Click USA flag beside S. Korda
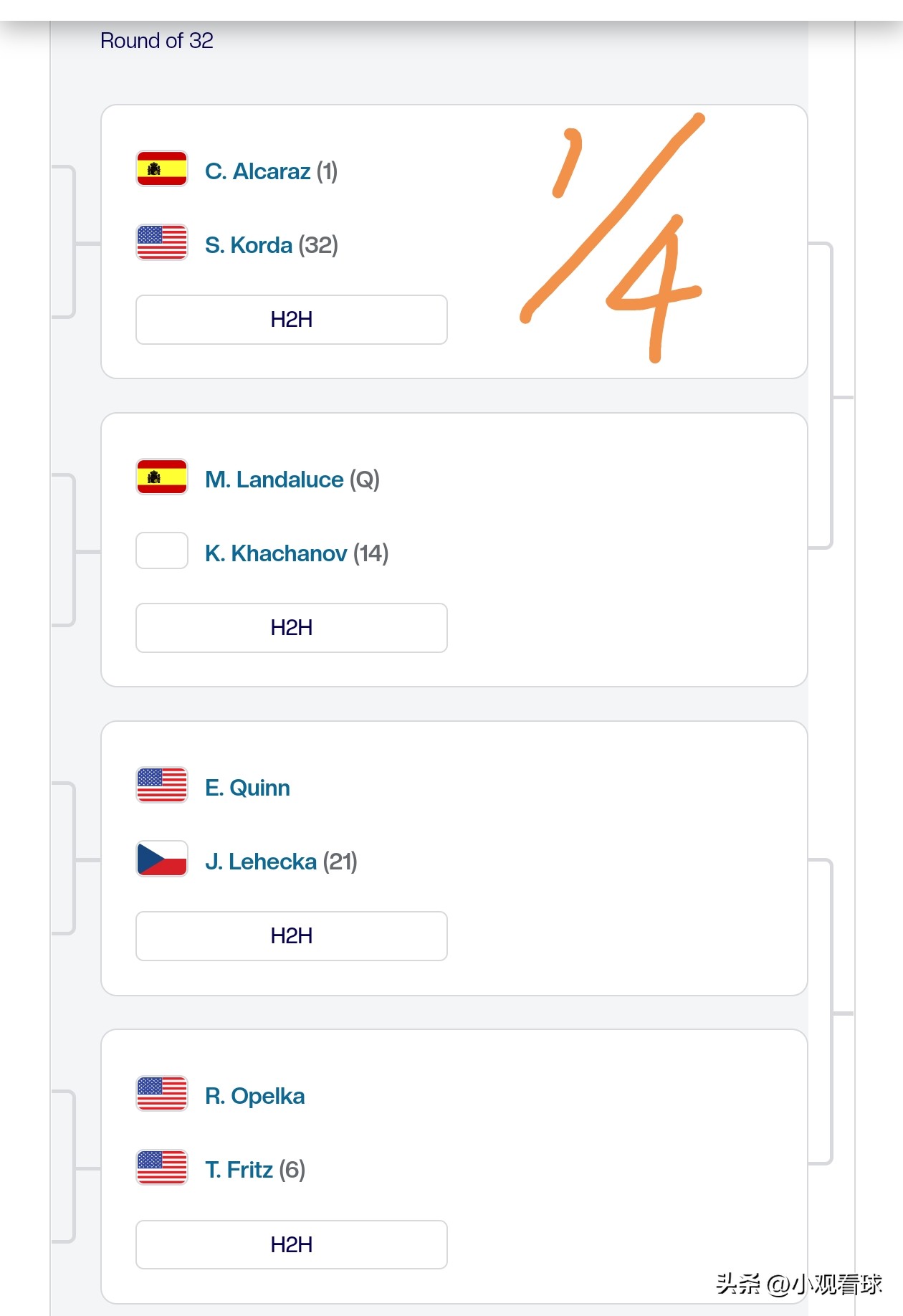Viewport: 903px width, 1316px height. click(x=162, y=242)
